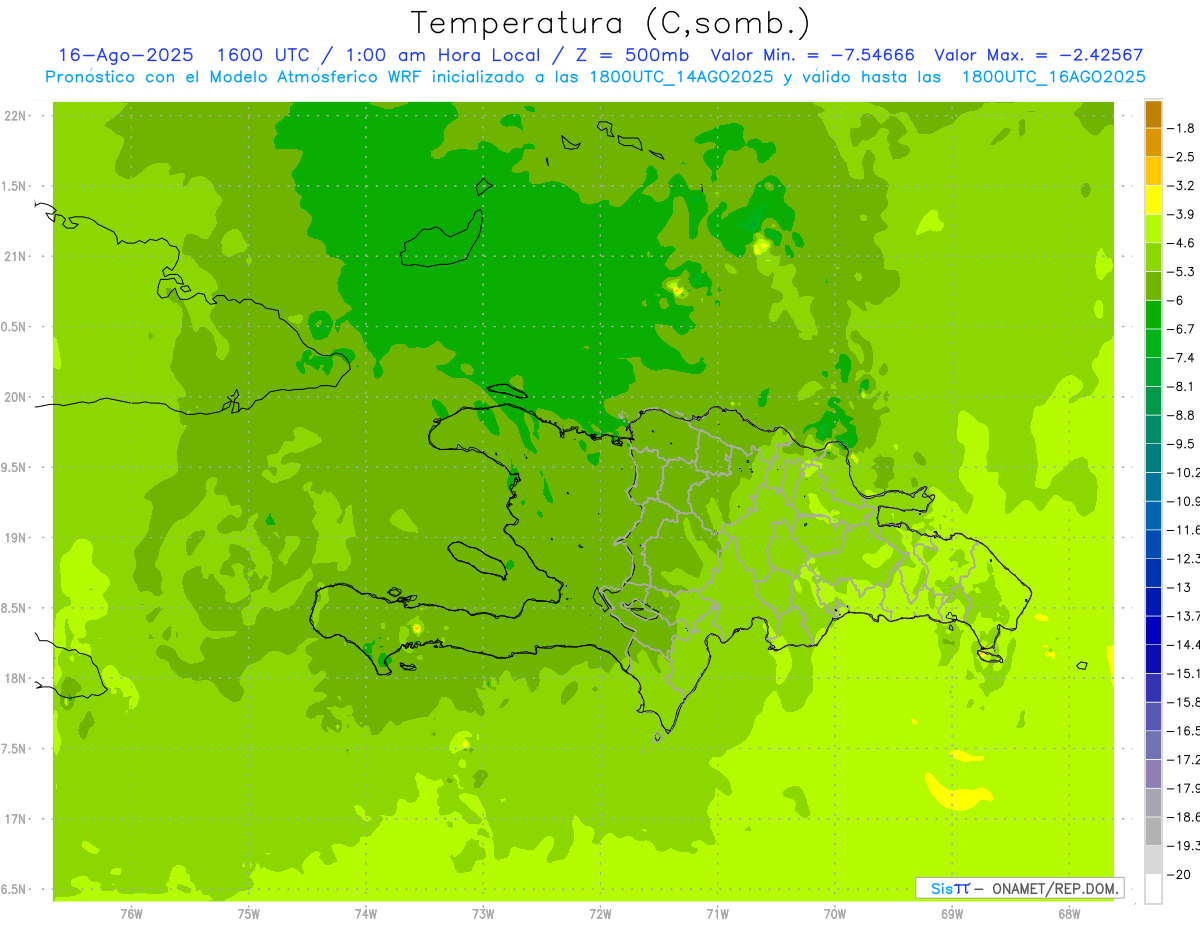Click the '22N' latitude label
Viewport: 1200px width, 927px height.
point(15,116)
